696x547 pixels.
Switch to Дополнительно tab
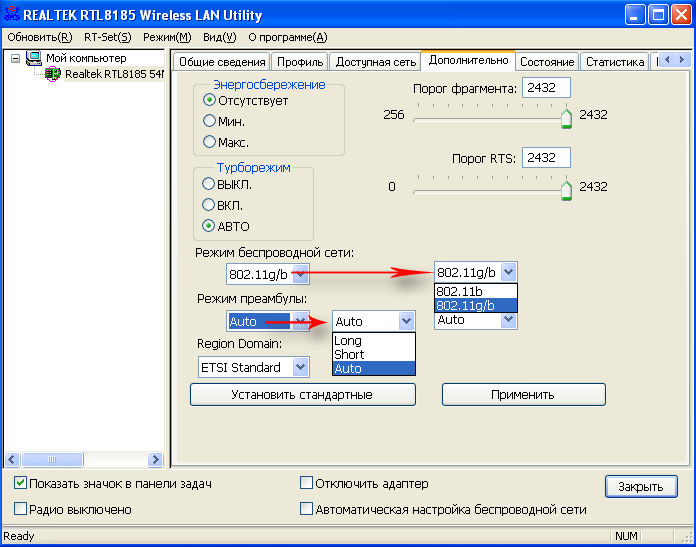point(468,60)
